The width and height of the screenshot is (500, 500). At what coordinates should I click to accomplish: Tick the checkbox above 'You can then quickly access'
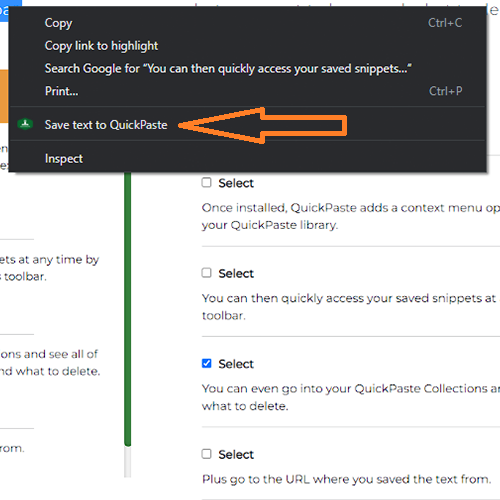click(207, 273)
